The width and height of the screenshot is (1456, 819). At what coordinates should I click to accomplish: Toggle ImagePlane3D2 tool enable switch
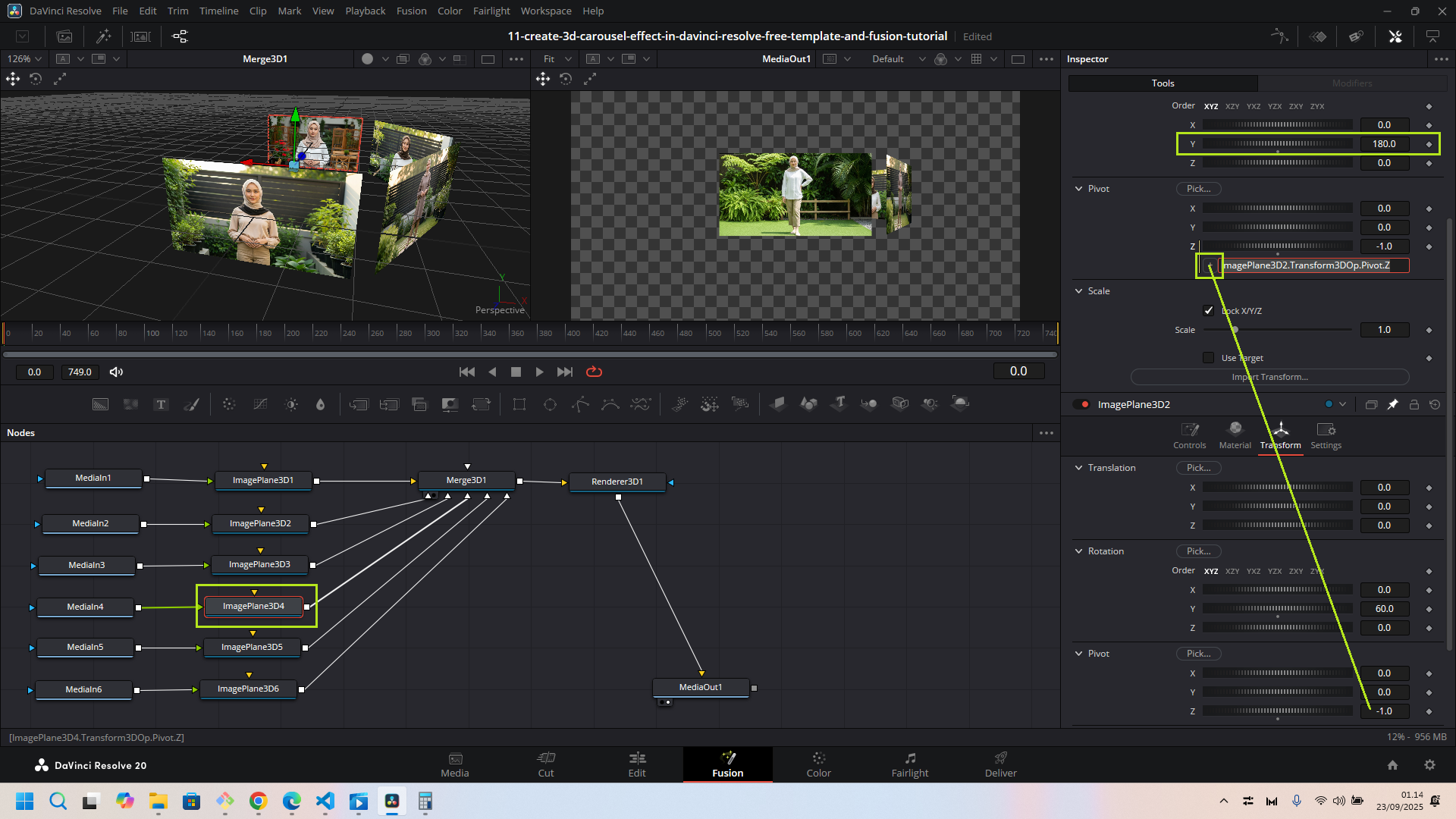1081,405
